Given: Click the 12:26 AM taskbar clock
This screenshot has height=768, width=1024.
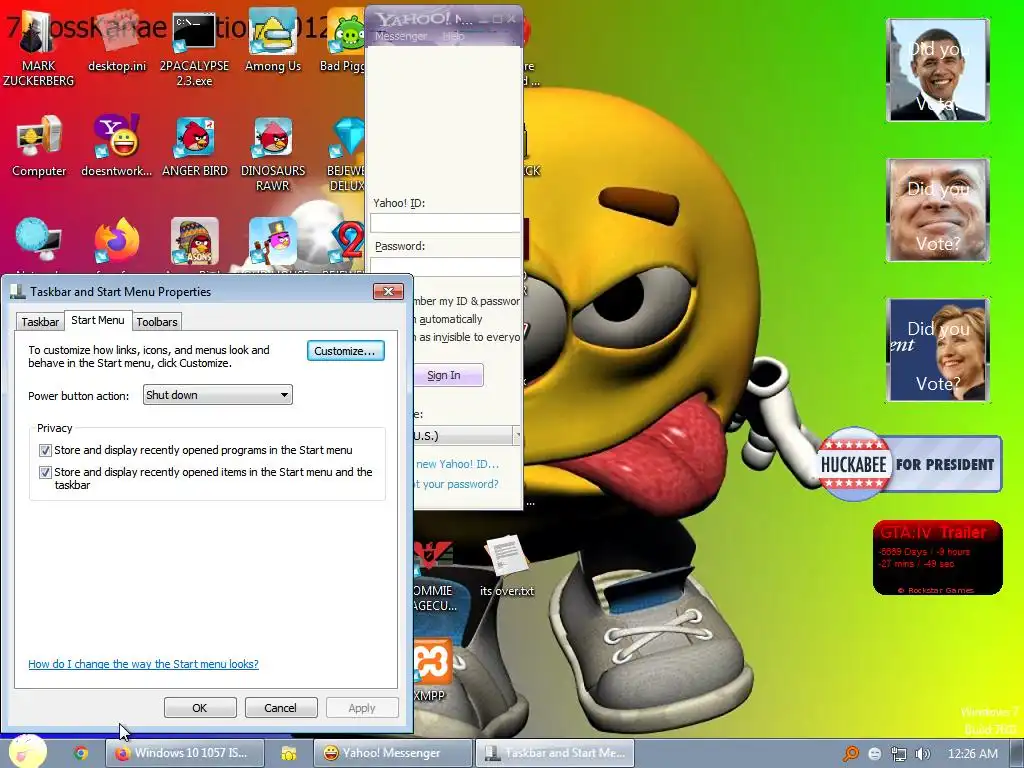Looking at the screenshot, I should pos(972,754).
